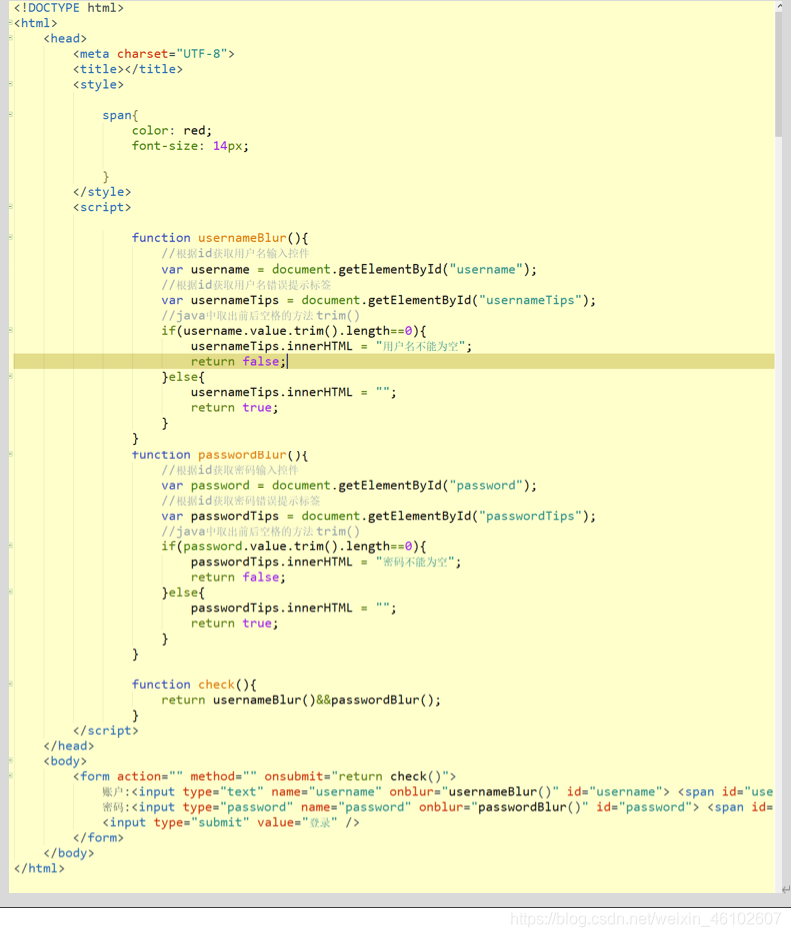
Task: Click the 'function check()' declaration
Action: click(x=194, y=685)
